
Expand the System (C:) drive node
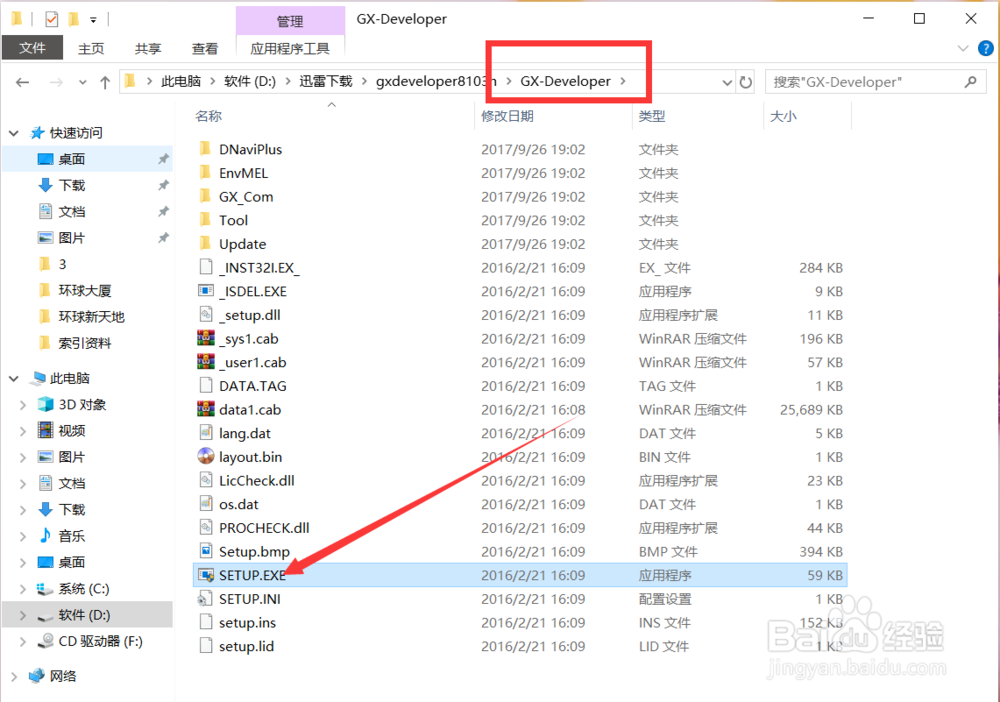[23, 589]
